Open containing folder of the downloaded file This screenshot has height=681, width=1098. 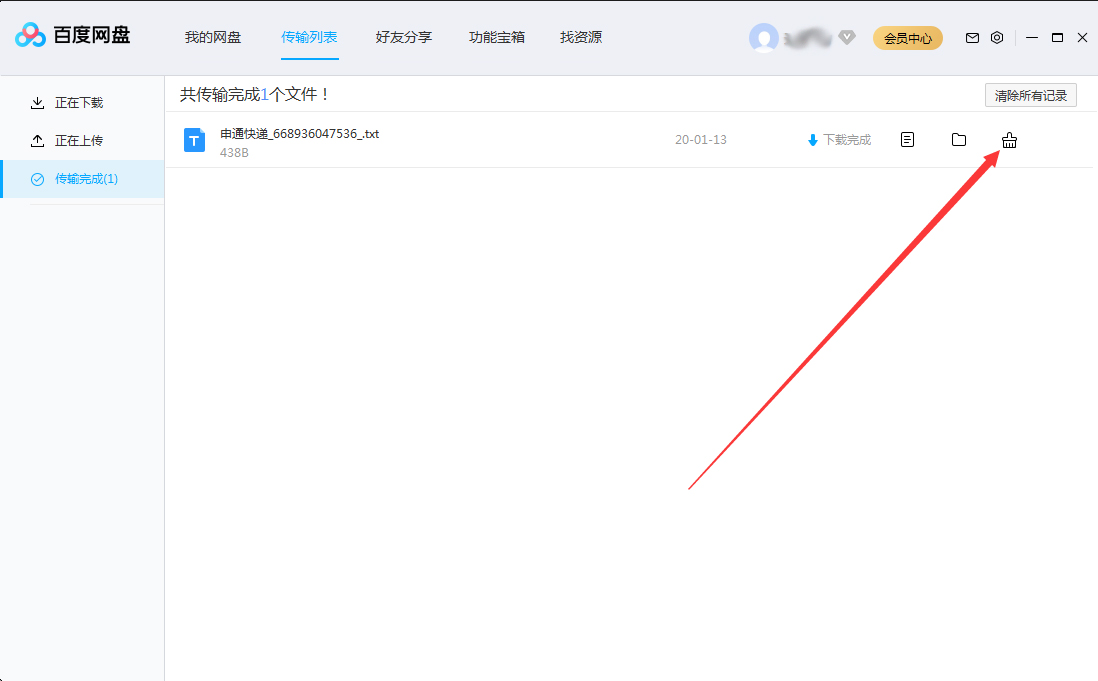coord(958,140)
